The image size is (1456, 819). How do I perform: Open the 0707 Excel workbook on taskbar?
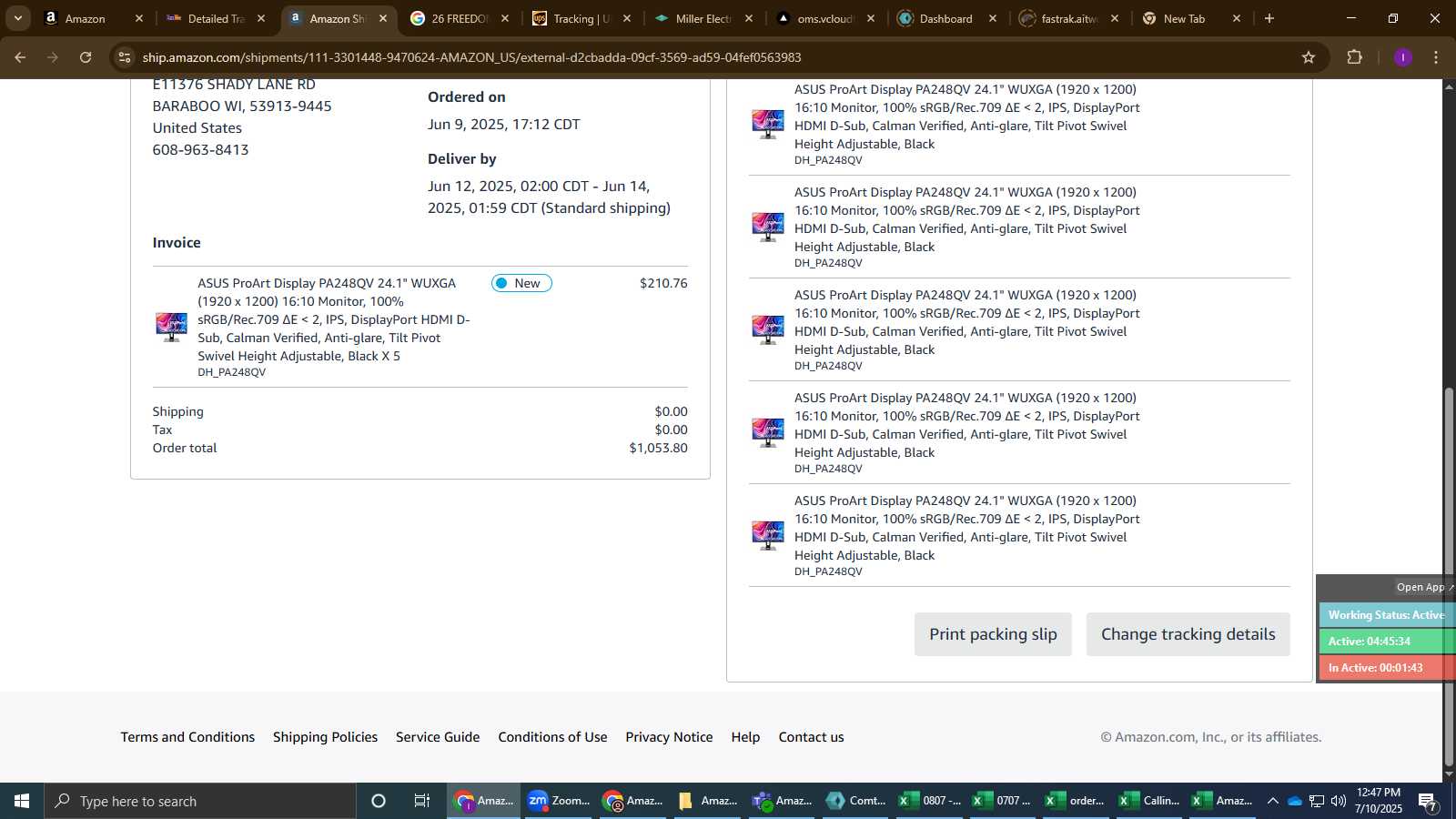tap(1002, 801)
